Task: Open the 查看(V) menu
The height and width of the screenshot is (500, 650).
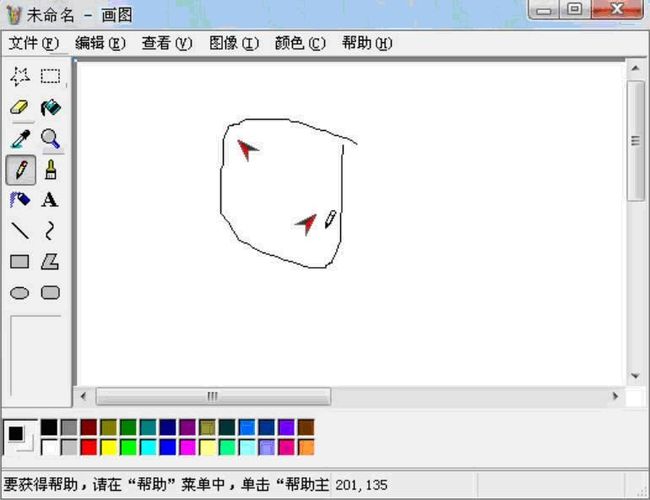Action: click(167, 43)
